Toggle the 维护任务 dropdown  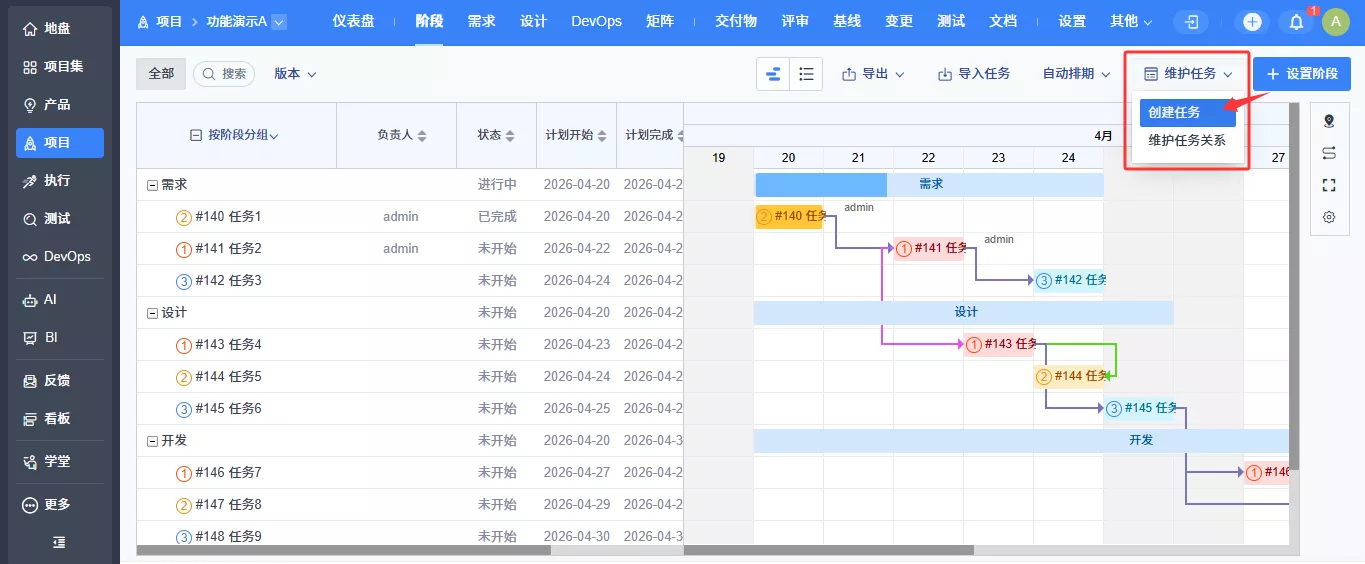pos(1188,74)
